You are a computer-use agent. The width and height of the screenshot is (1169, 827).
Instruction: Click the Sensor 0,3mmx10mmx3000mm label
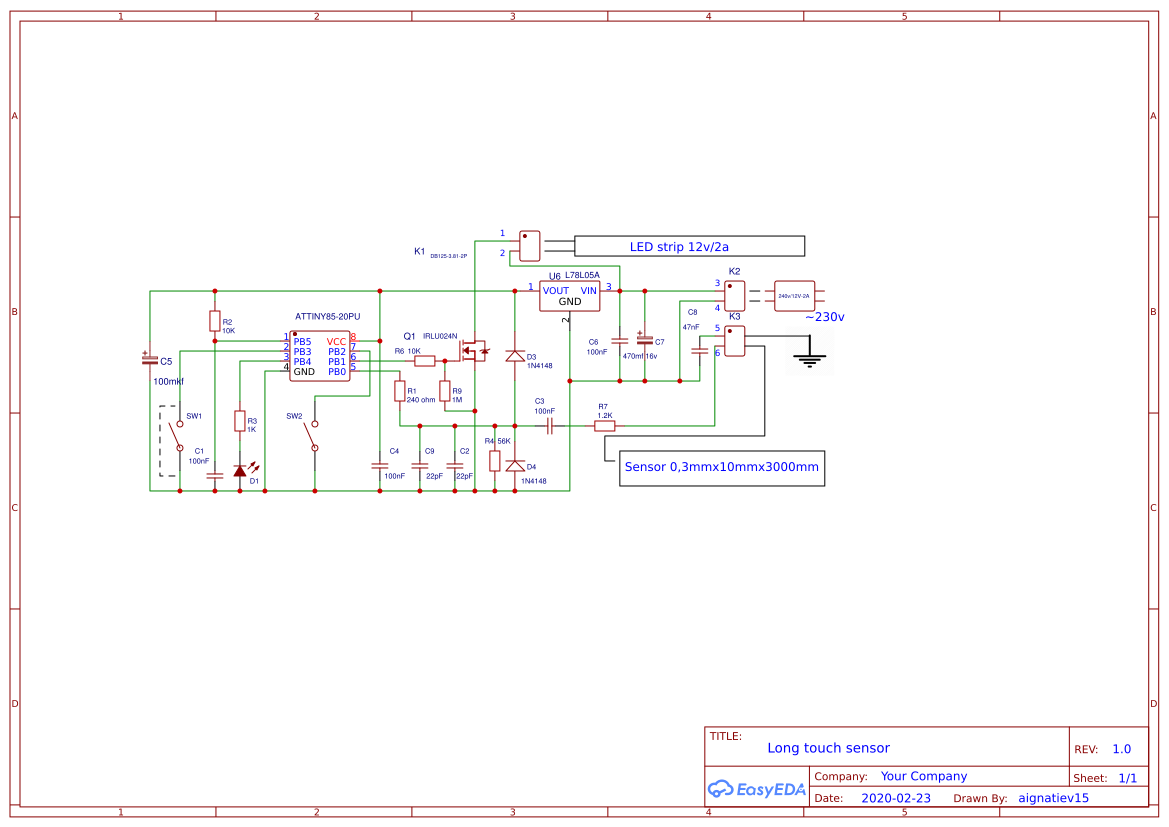[x=722, y=467]
